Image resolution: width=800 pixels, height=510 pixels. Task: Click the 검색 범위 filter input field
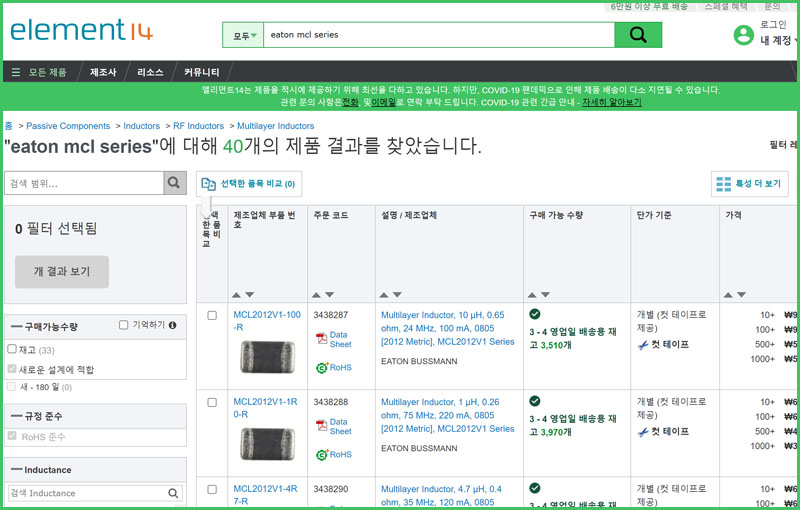coord(84,183)
